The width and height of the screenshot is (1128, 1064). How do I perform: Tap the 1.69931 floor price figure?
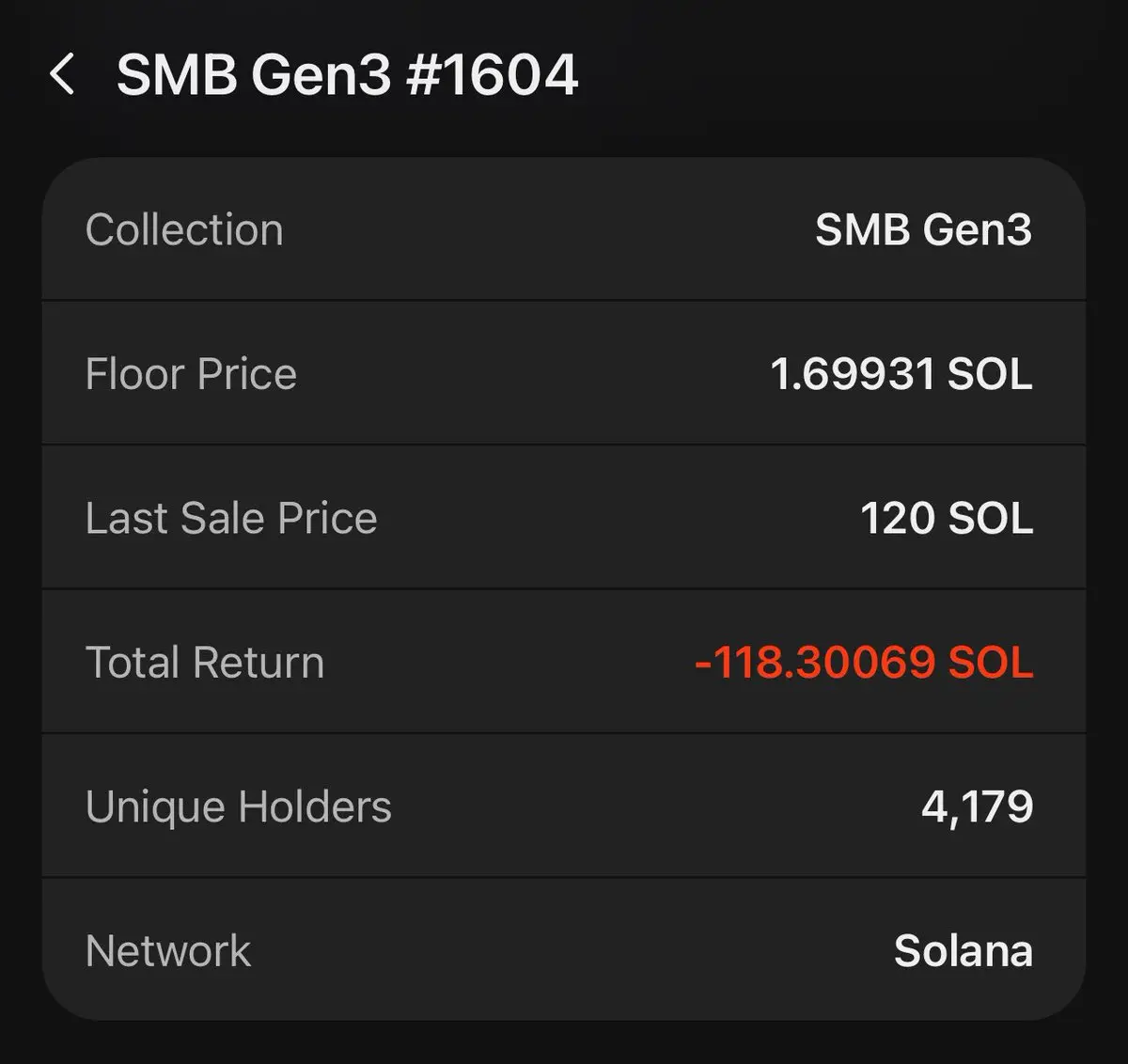(x=852, y=374)
